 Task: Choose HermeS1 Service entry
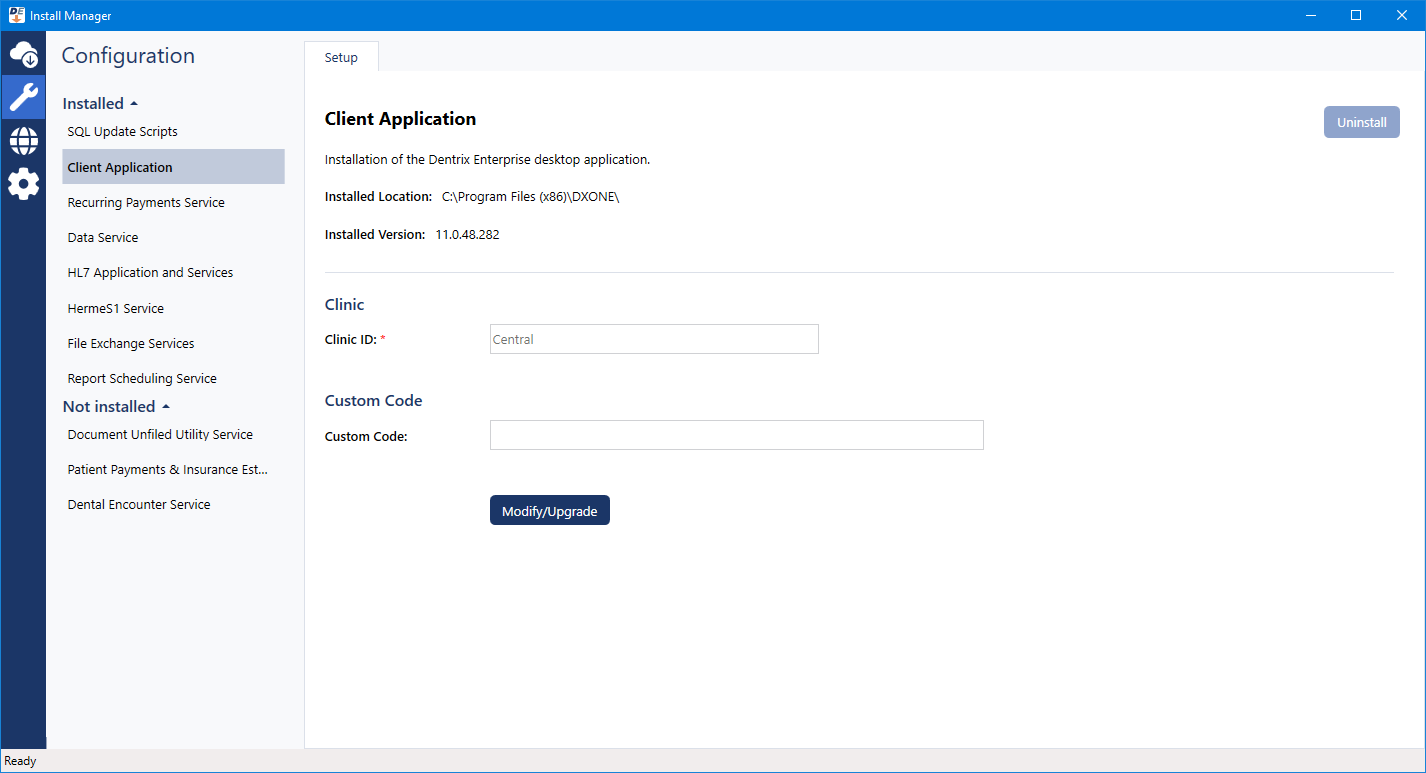[x=116, y=309]
